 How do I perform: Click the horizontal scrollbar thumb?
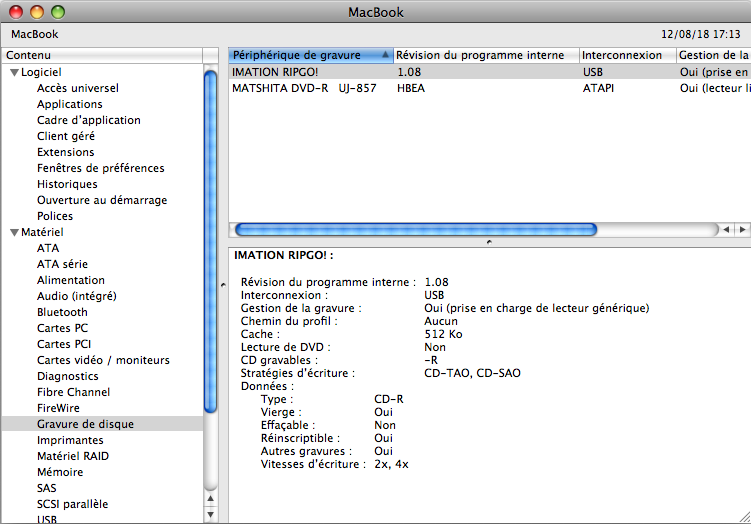(416, 230)
